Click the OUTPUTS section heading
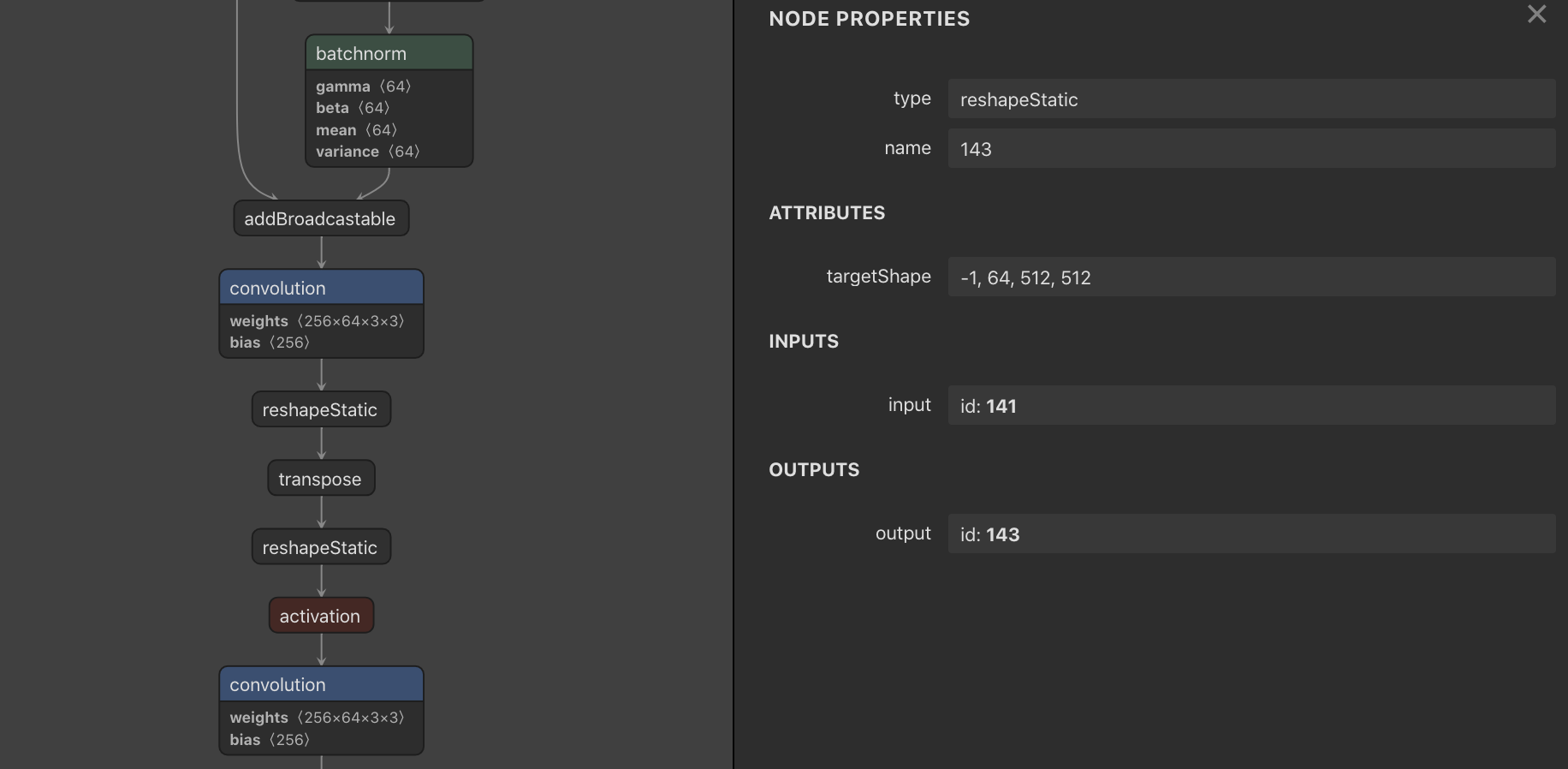The height and width of the screenshot is (769, 1568). (814, 470)
